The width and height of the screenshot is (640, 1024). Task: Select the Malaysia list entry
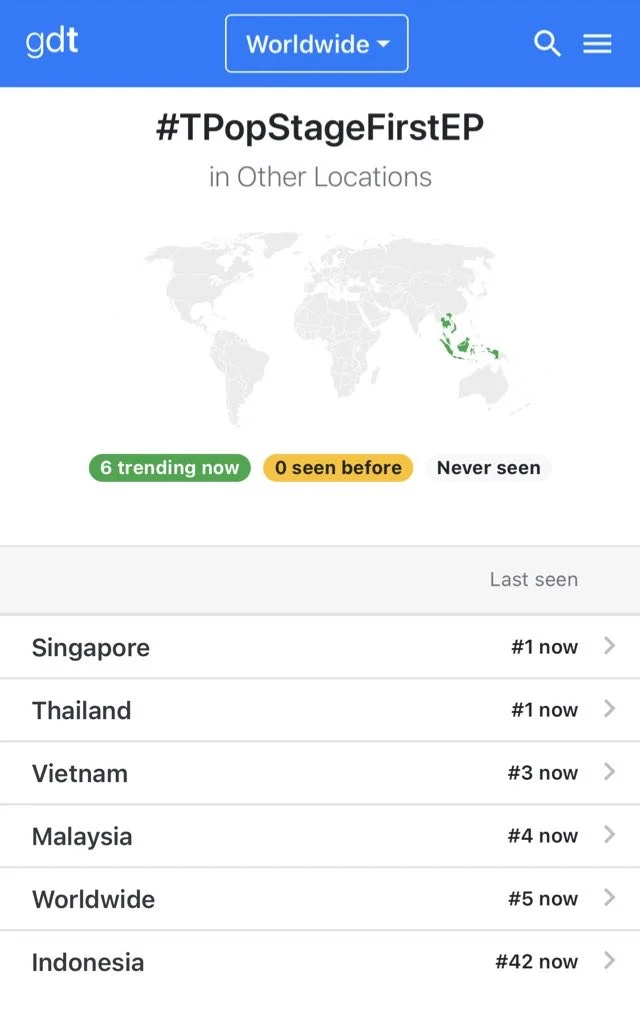click(82, 837)
